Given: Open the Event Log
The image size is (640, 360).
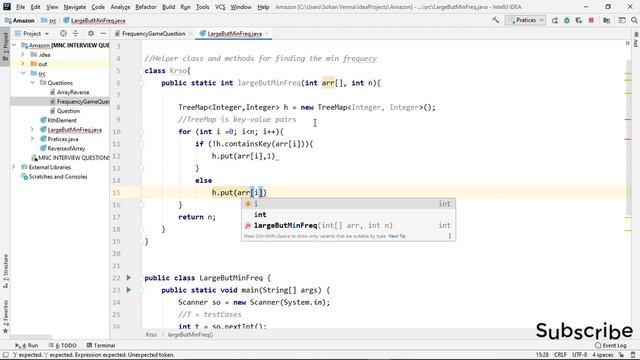Looking at the screenshot, I should [x=611, y=345].
